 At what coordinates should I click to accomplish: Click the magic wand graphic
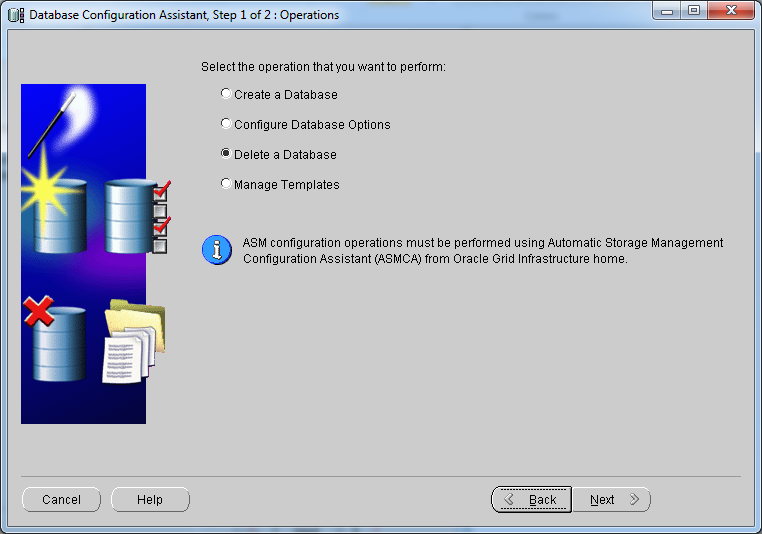point(52,125)
